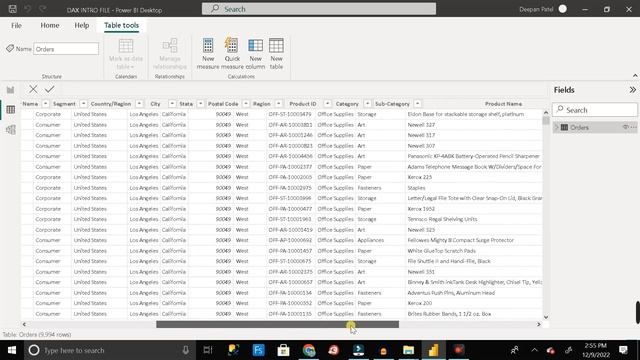Open Manage relationships
Image resolution: width=640 pixels, height=360 pixels.
pos(170,53)
